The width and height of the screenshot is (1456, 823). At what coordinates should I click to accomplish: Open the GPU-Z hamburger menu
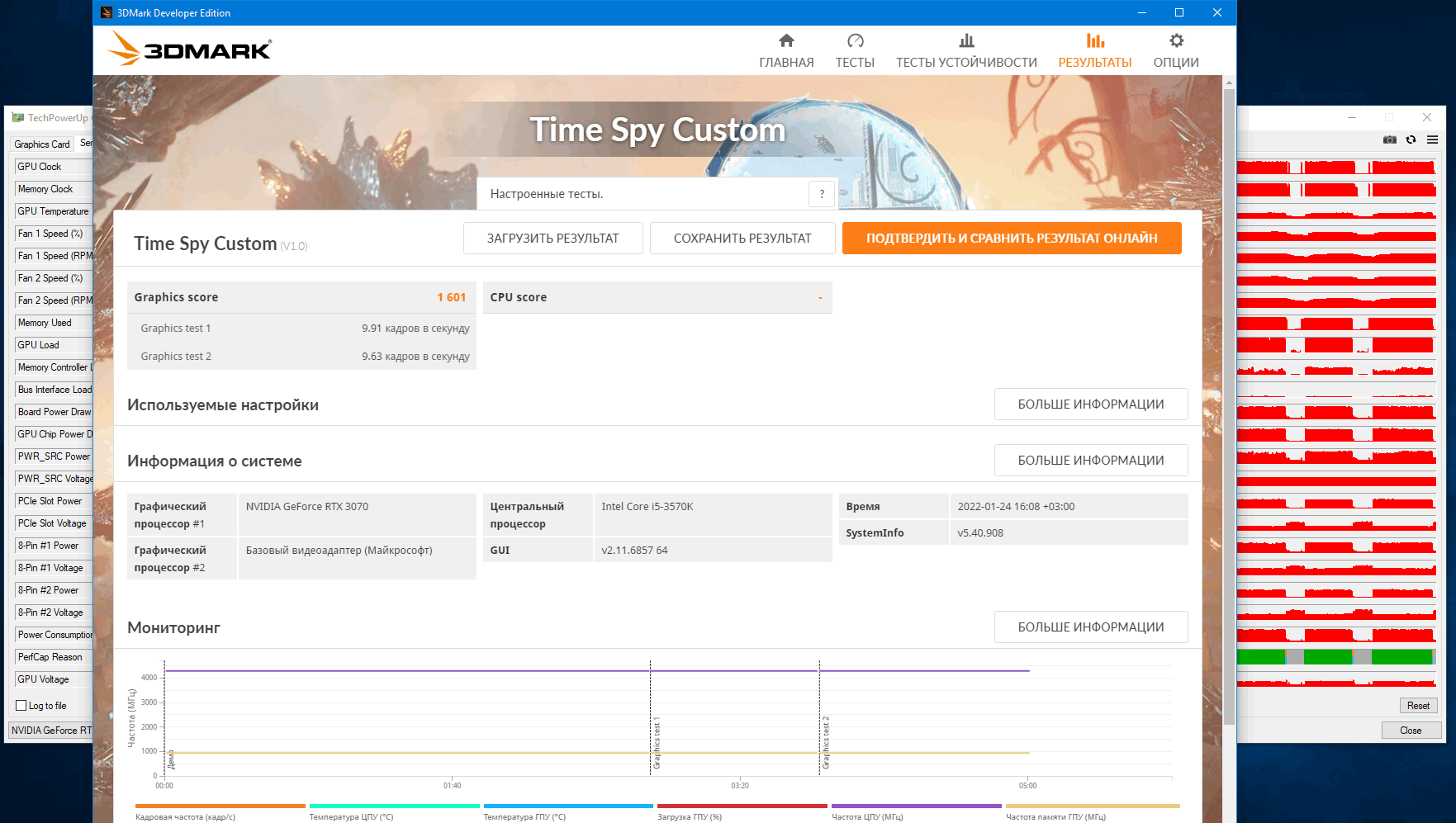click(x=1432, y=140)
